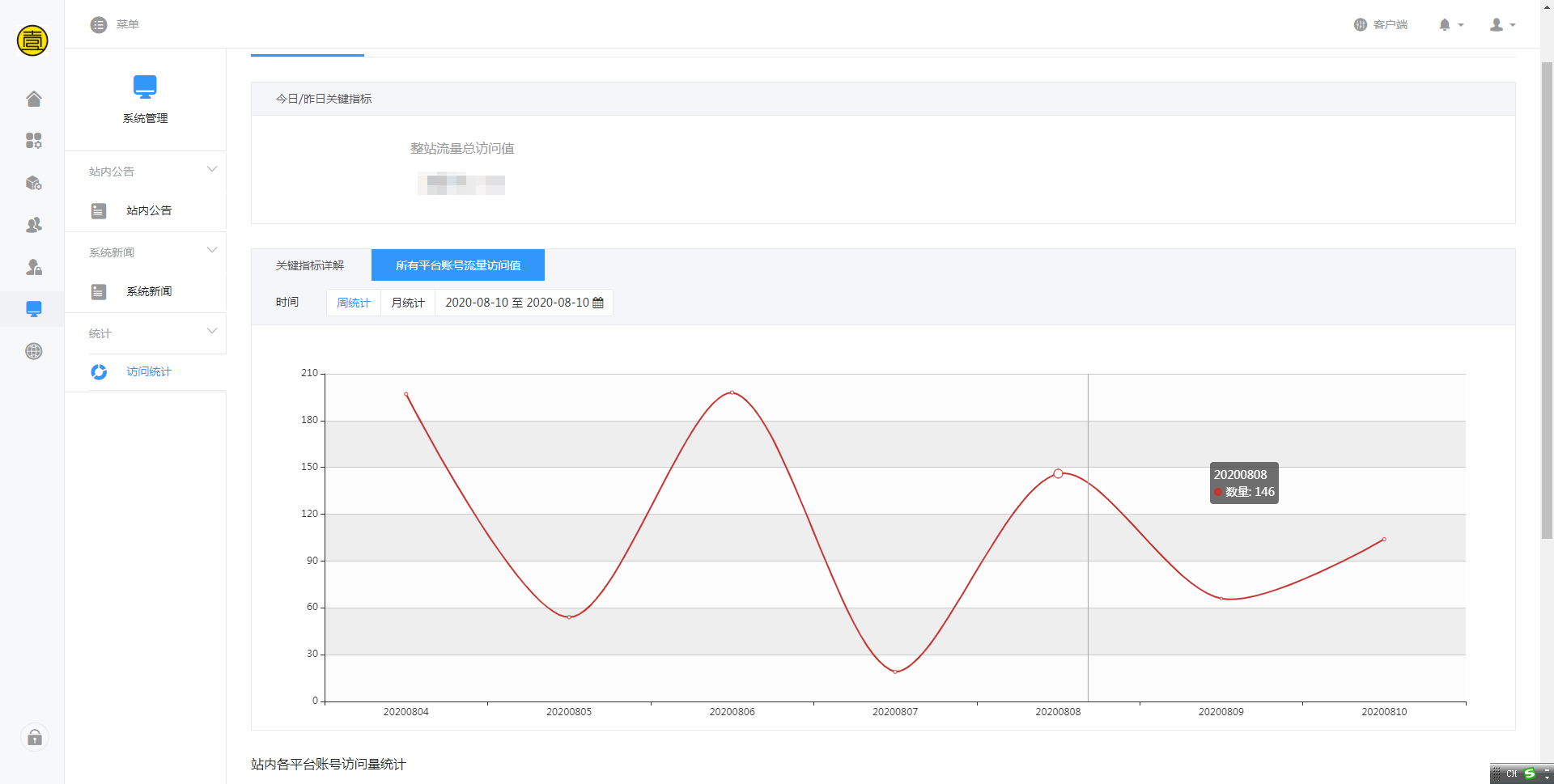The height and width of the screenshot is (784, 1554).
Task: Collapse the 系统新闻 section chevron
Action: [212, 251]
